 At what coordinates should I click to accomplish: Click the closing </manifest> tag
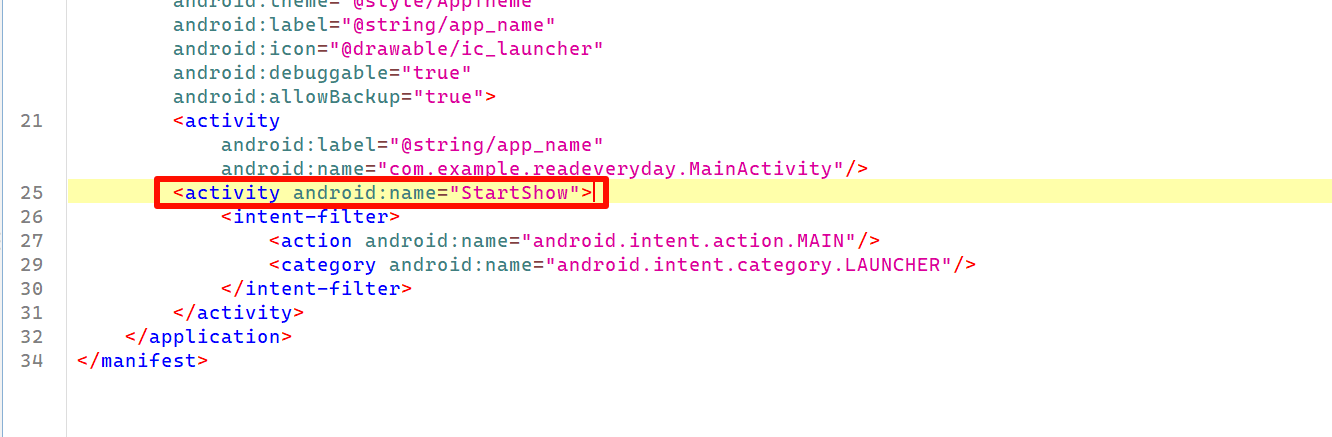coord(143,361)
